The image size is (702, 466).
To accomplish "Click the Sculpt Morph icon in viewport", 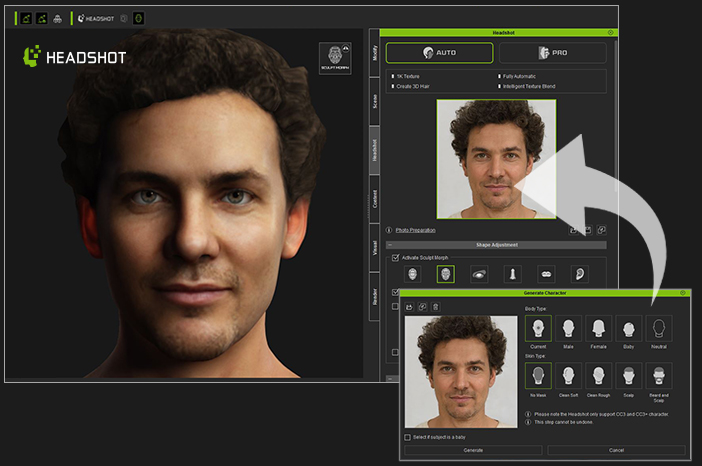I will (334, 58).
